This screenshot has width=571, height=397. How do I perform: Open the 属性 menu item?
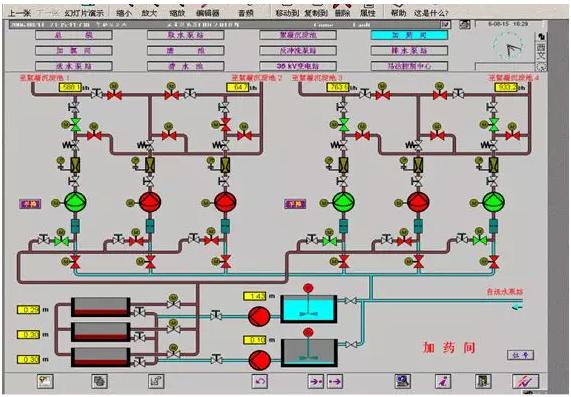click(367, 13)
